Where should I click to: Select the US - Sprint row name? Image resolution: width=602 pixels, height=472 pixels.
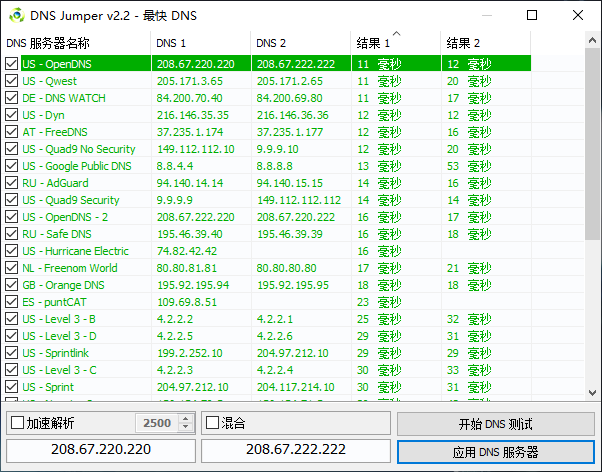coord(48,387)
